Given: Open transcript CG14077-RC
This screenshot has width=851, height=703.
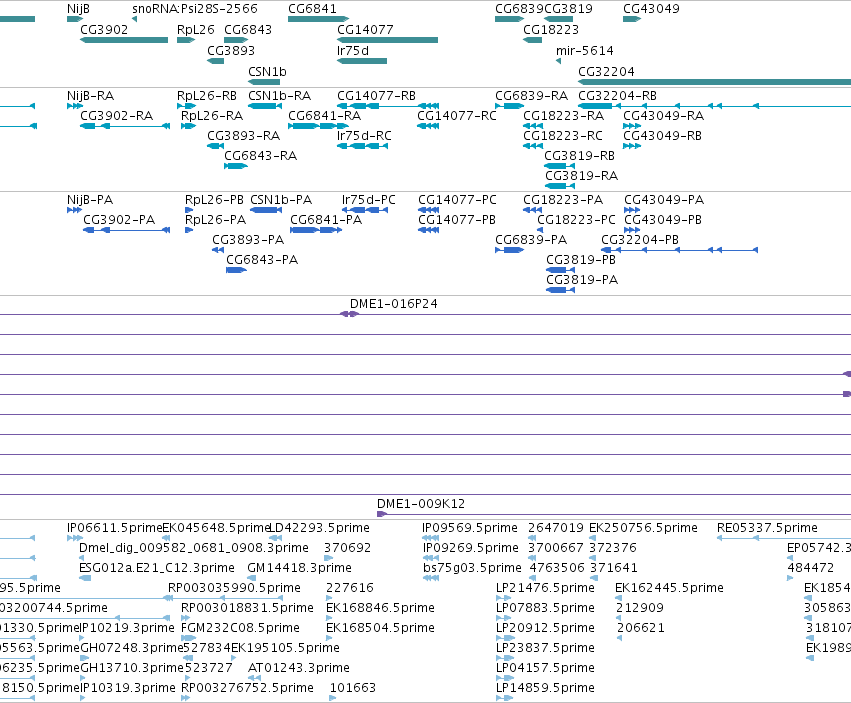Looking at the screenshot, I should pos(456,116).
